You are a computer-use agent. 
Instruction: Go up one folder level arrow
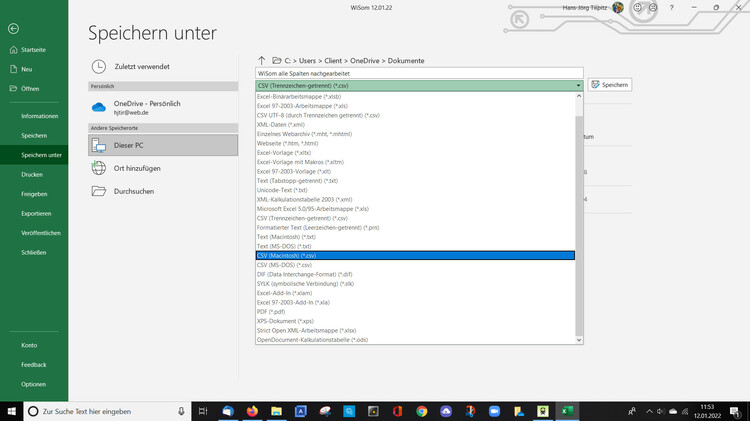(x=261, y=61)
